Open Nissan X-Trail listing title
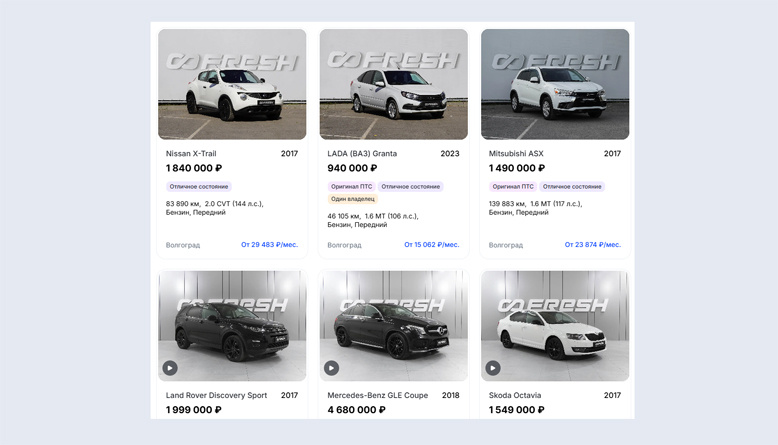Image resolution: width=778 pixels, height=445 pixels. (x=191, y=154)
